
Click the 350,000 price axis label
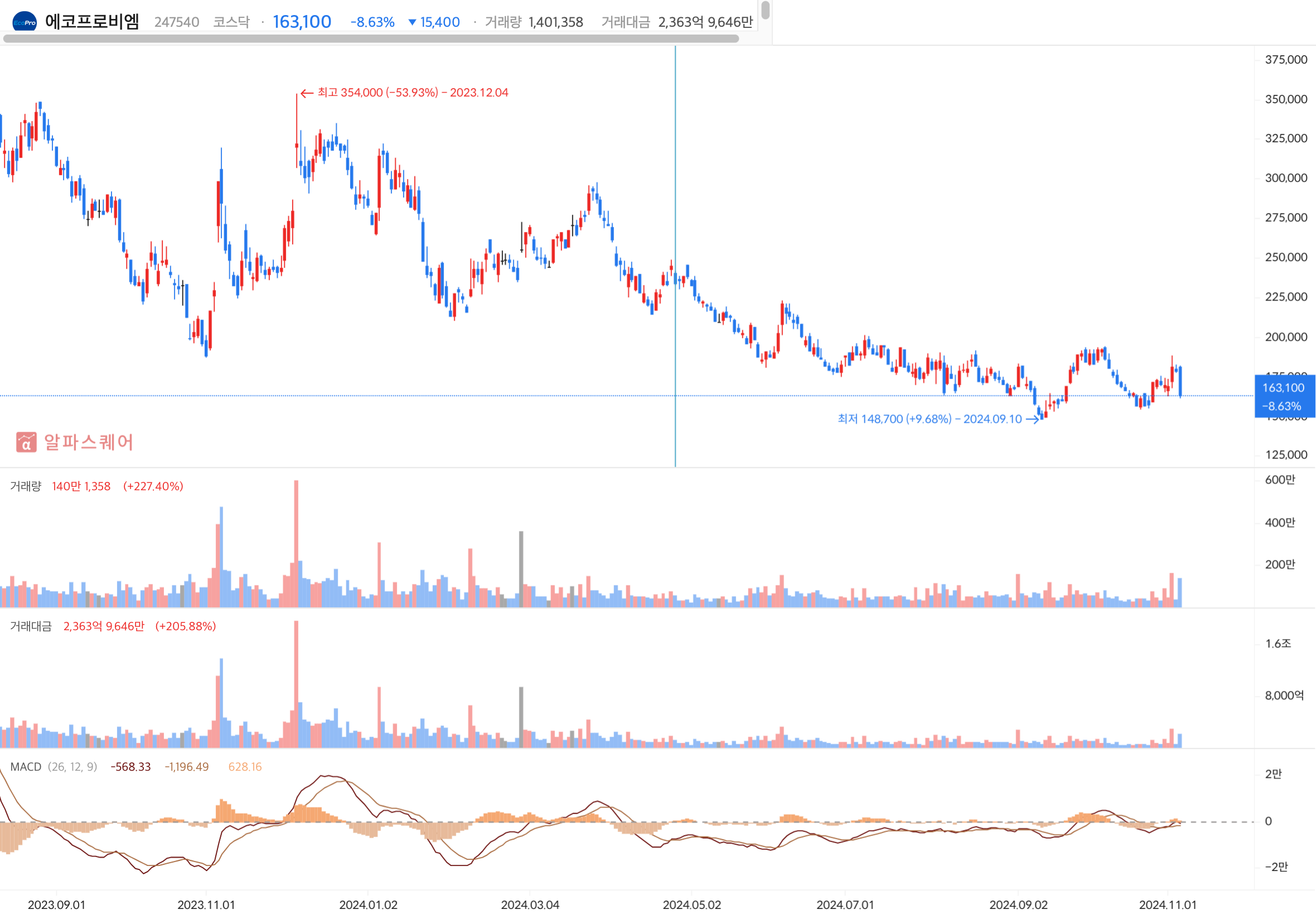[1286, 99]
